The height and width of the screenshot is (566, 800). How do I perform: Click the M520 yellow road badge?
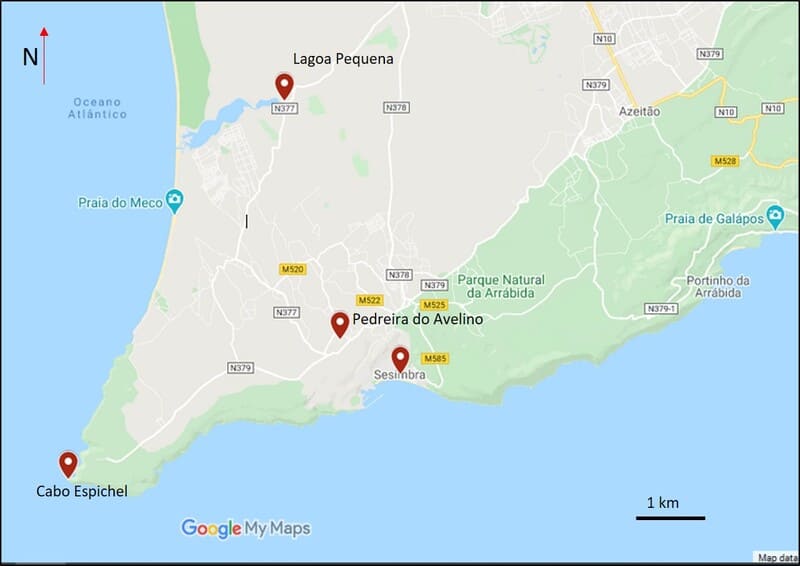tap(293, 269)
